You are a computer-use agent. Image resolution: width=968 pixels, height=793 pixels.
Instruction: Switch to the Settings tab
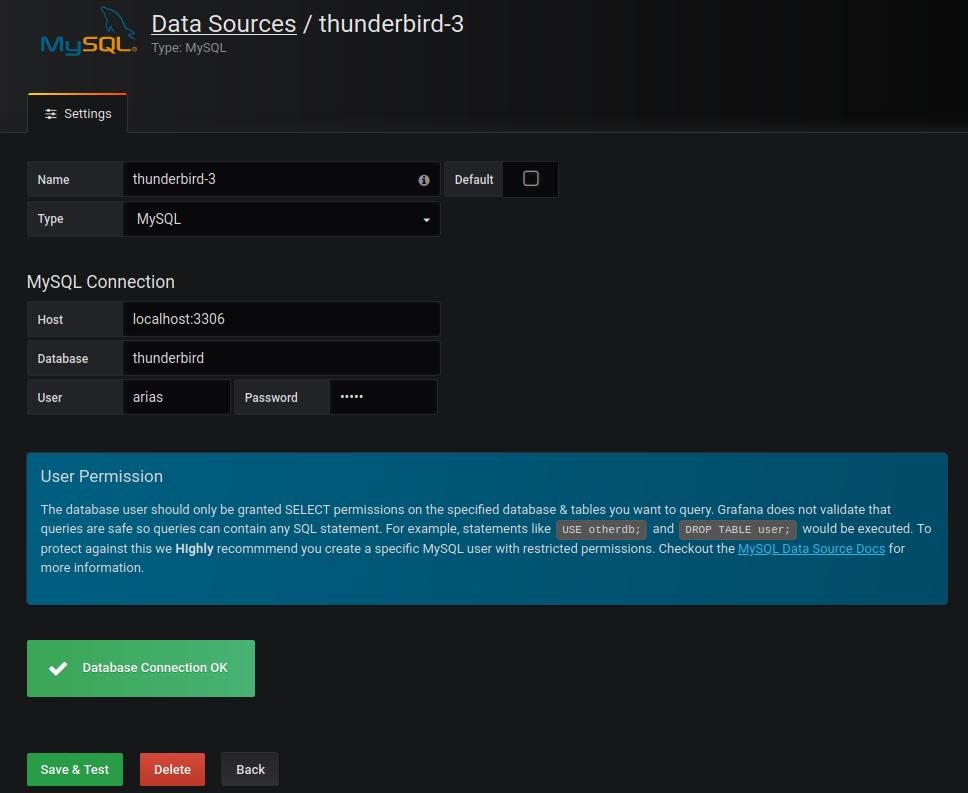coord(78,114)
